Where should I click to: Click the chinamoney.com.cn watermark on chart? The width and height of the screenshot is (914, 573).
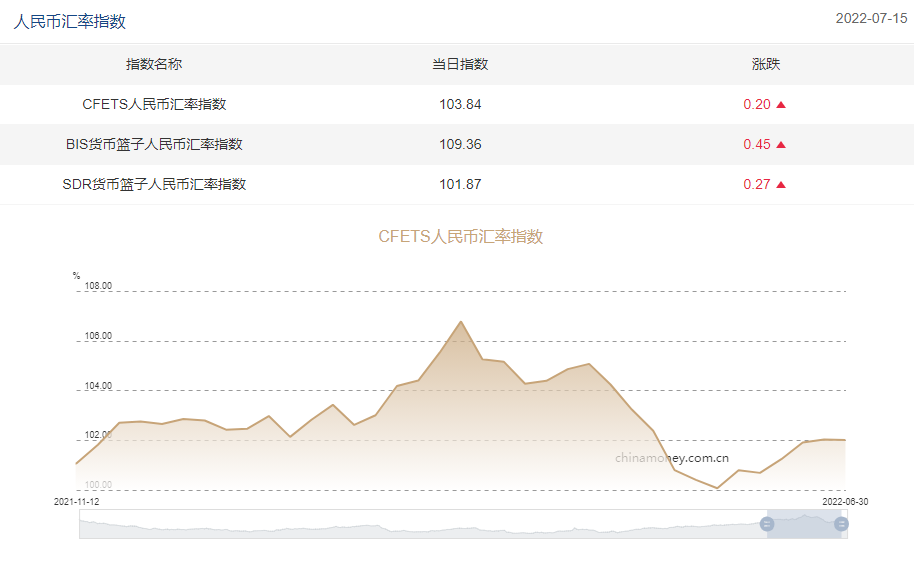(x=672, y=457)
